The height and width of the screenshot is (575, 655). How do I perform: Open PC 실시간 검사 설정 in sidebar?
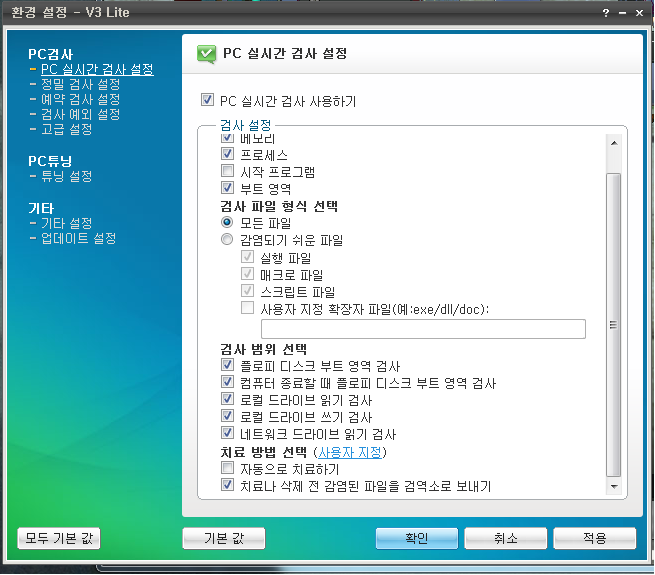(x=97, y=69)
